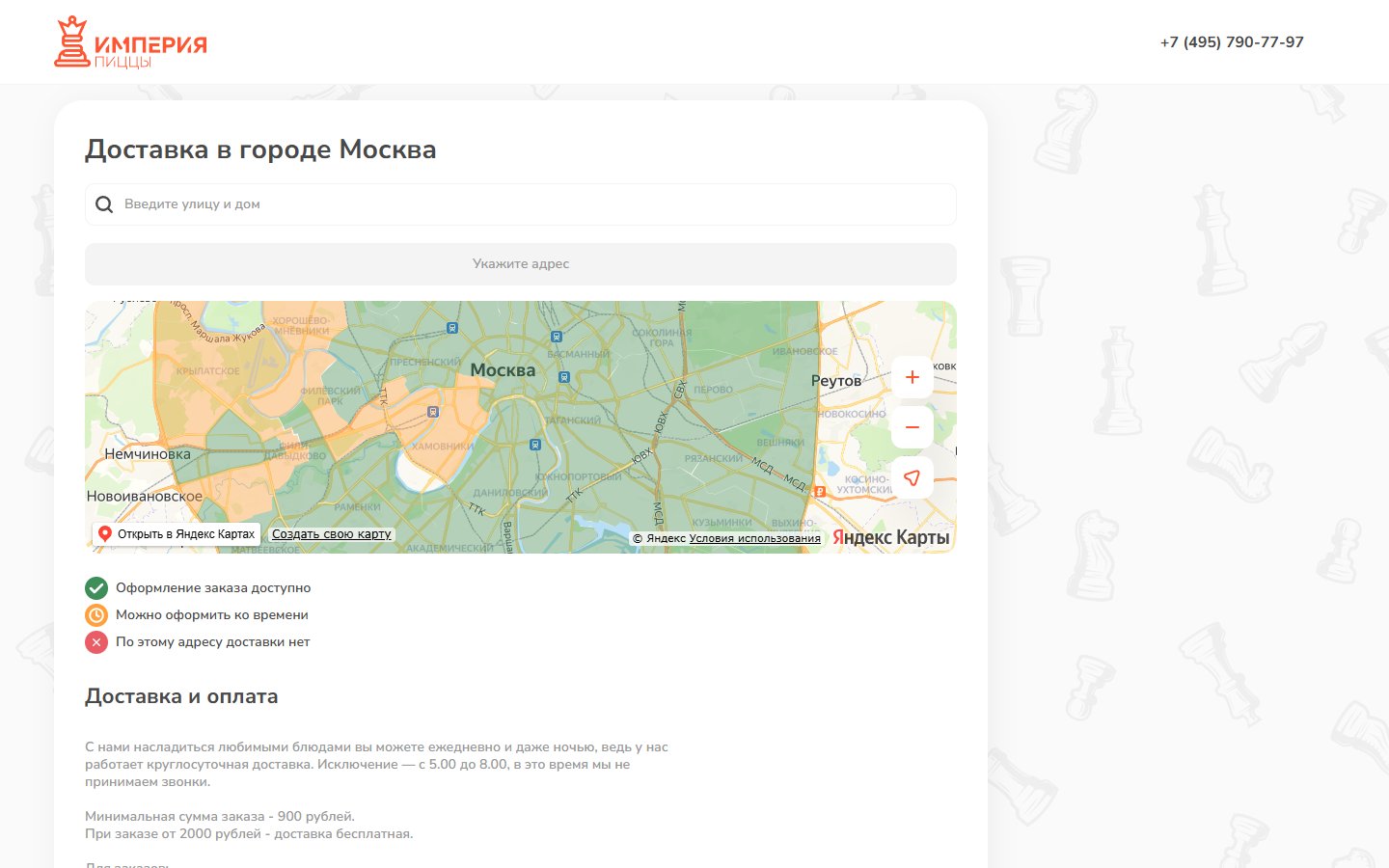Select the Доставка и оплата heading
Image resolution: width=1389 pixels, height=868 pixels.
[x=181, y=696]
